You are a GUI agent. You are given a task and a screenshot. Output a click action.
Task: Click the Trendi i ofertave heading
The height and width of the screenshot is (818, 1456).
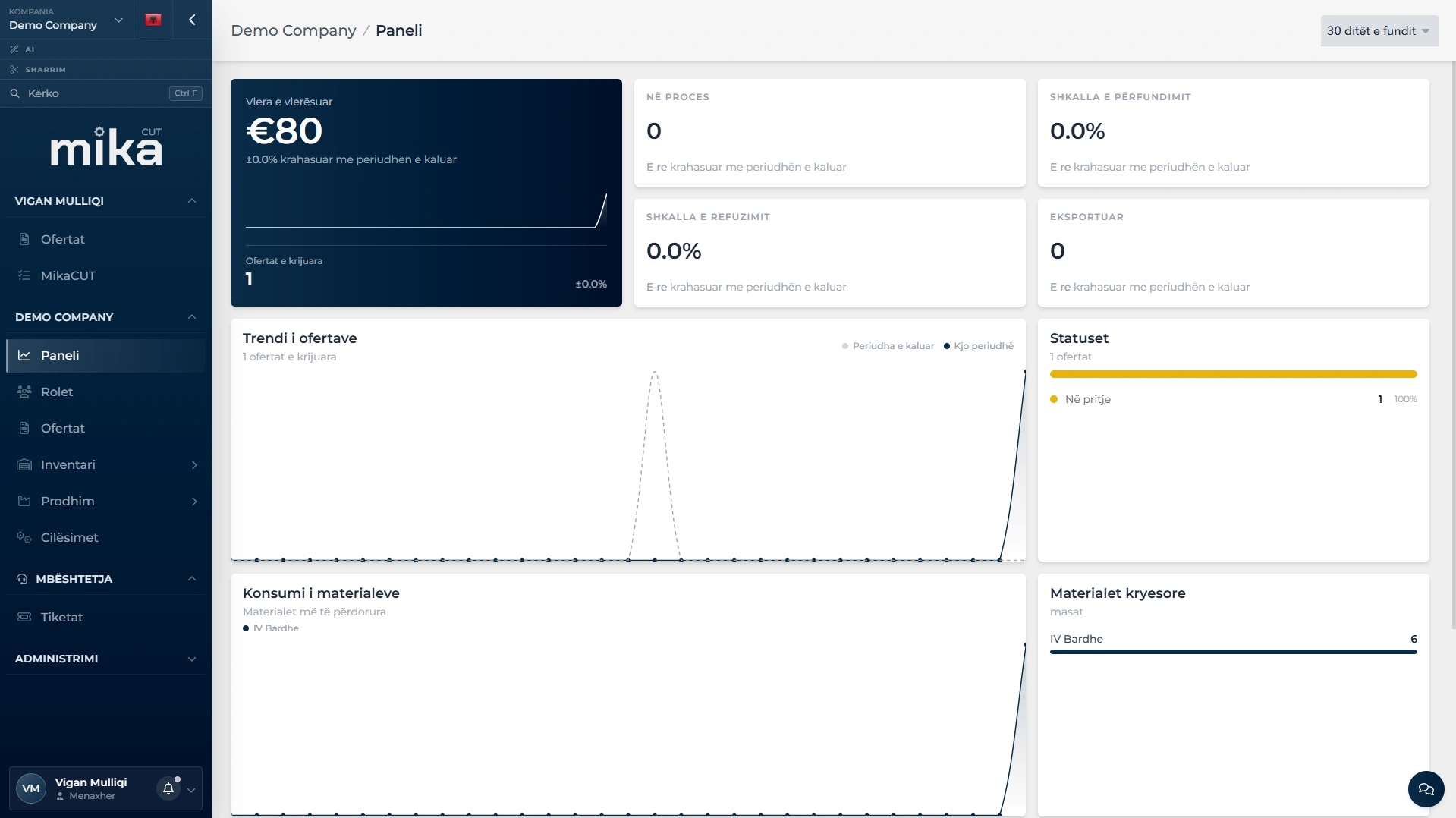coord(300,338)
